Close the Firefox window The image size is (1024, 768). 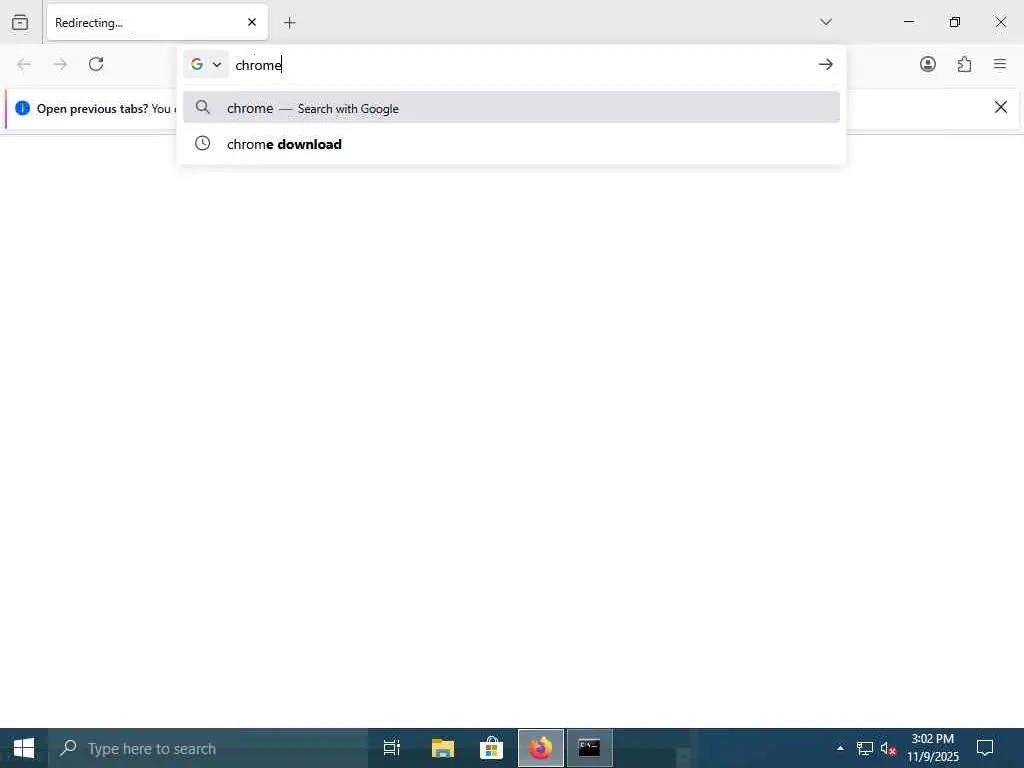click(1000, 22)
